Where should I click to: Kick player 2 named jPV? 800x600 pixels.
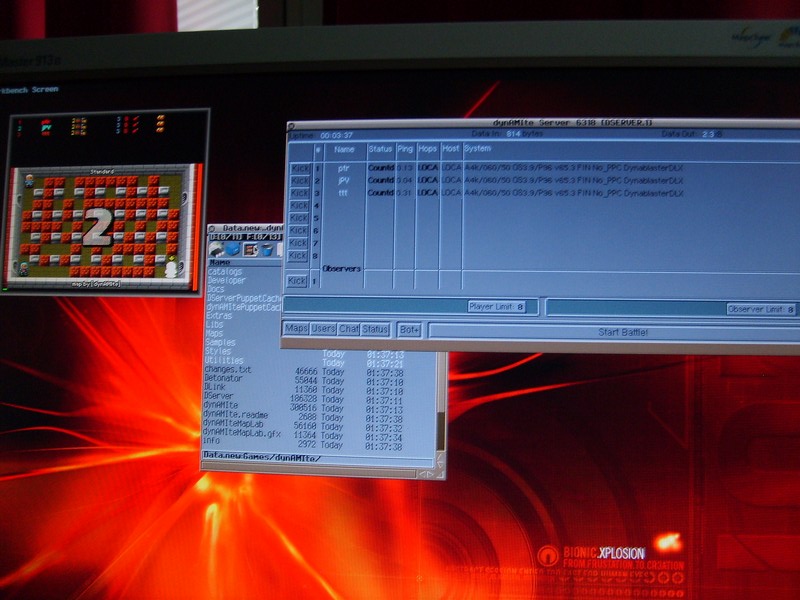pos(299,181)
